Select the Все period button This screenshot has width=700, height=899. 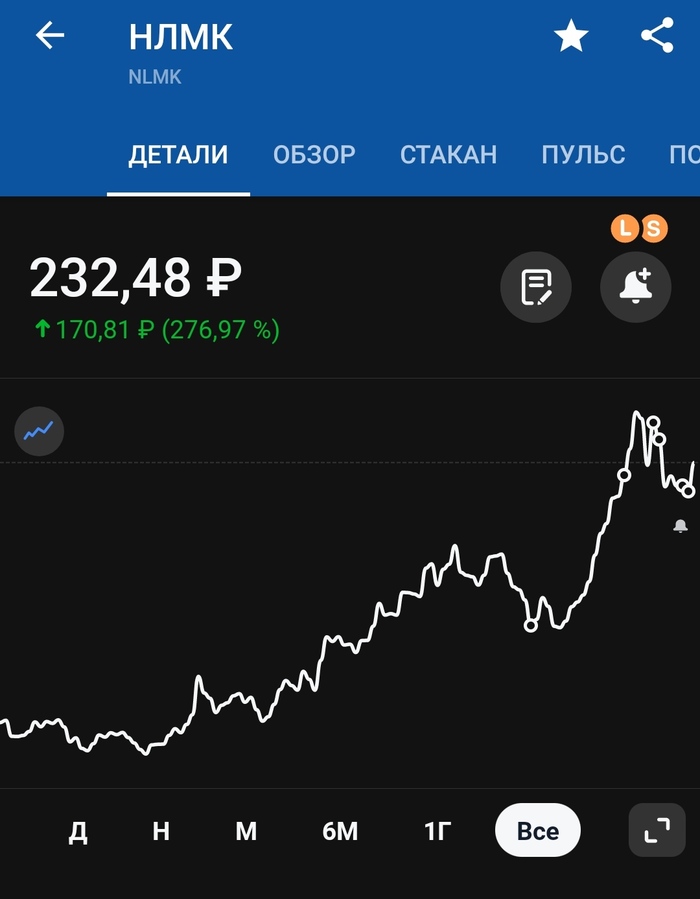[538, 831]
